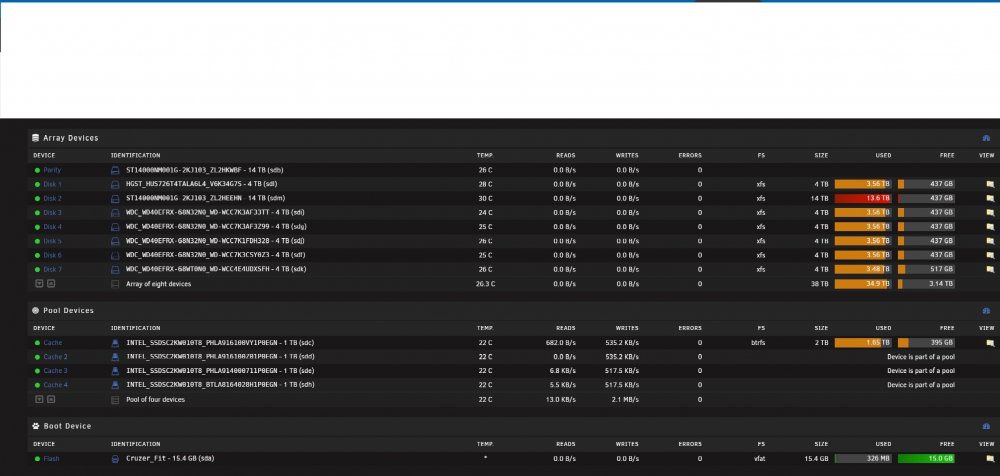Open Disk 3 settings link
1000x476 pixels.
click(x=52, y=212)
